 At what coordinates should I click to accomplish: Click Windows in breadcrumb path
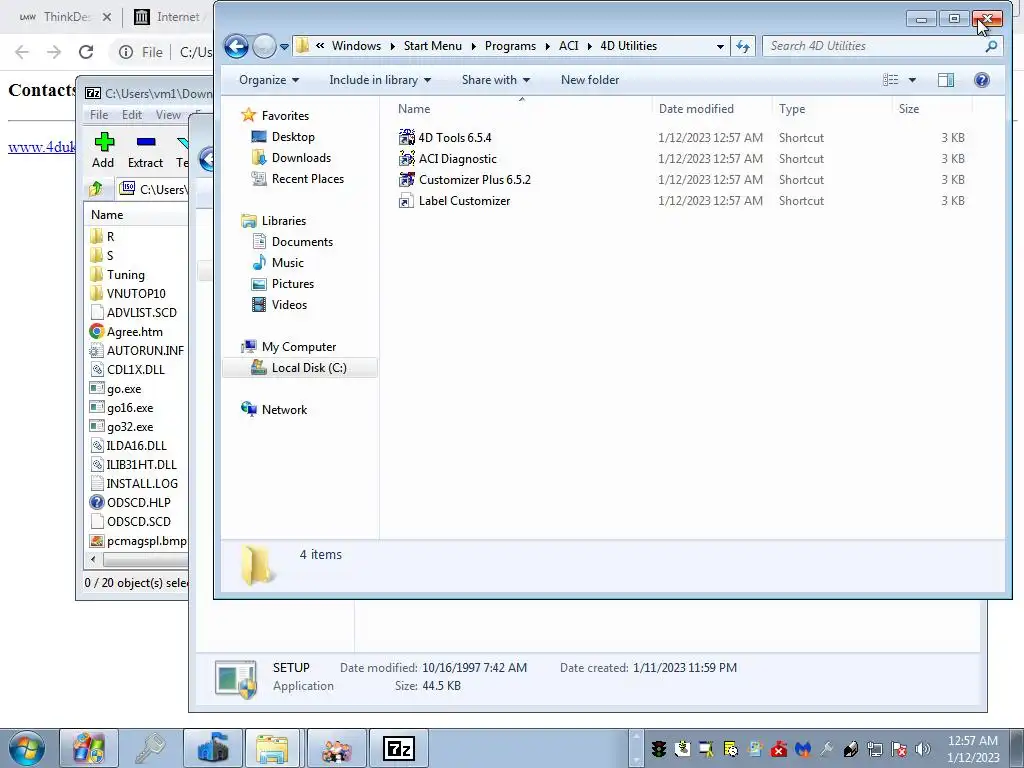coord(356,46)
